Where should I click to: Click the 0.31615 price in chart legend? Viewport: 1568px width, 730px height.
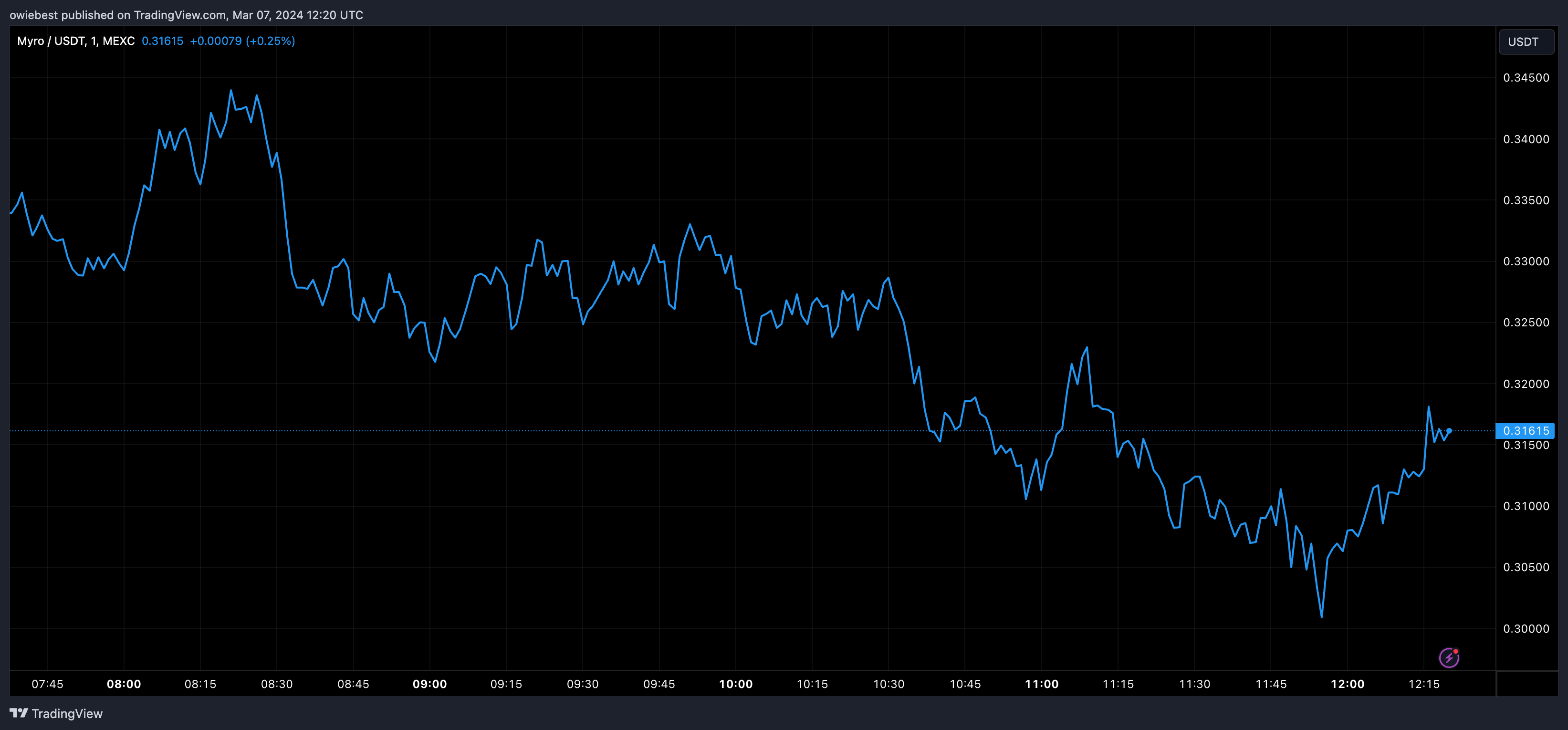click(162, 41)
